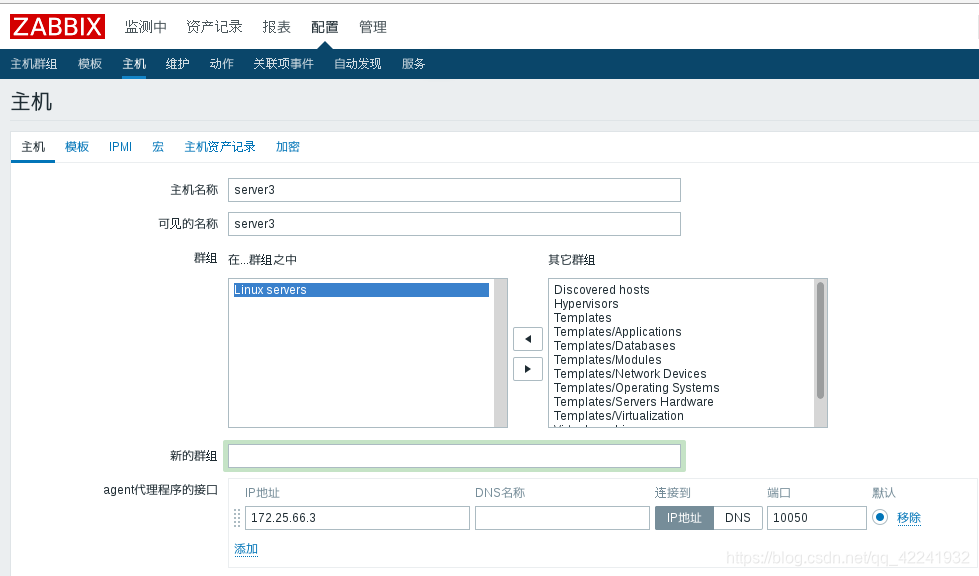Select Templates/Operating Systems group
Image resolution: width=979 pixels, height=576 pixels.
tap(636, 388)
